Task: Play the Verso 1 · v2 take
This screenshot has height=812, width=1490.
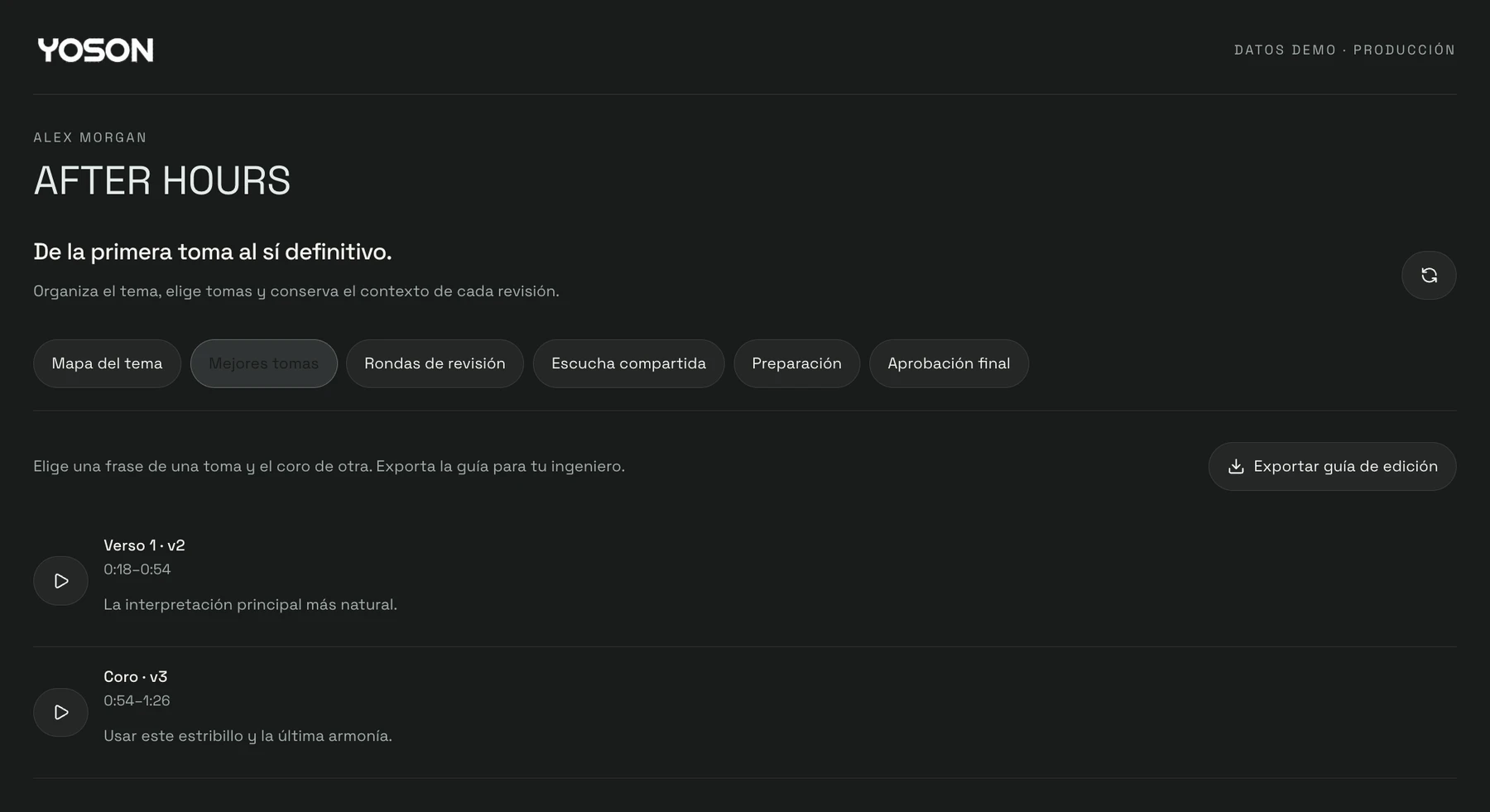Action: coord(60,581)
